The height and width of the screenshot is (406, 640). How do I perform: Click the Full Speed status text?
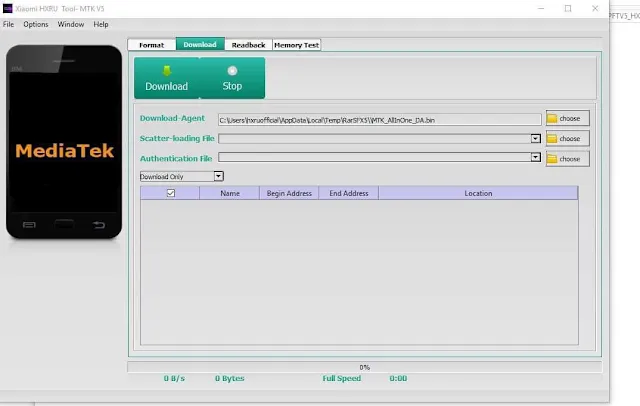pyautogui.click(x=342, y=378)
